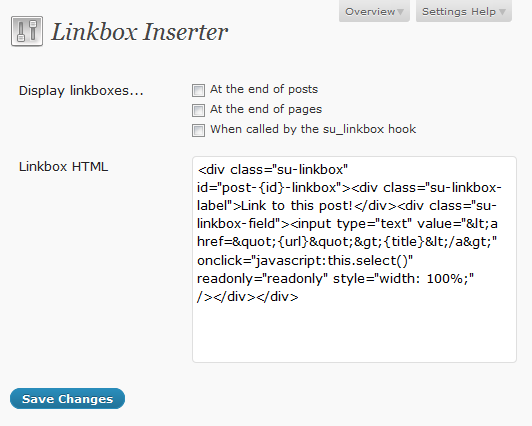Click inside the Linkbox HTML textarea

[x=354, y=259]
